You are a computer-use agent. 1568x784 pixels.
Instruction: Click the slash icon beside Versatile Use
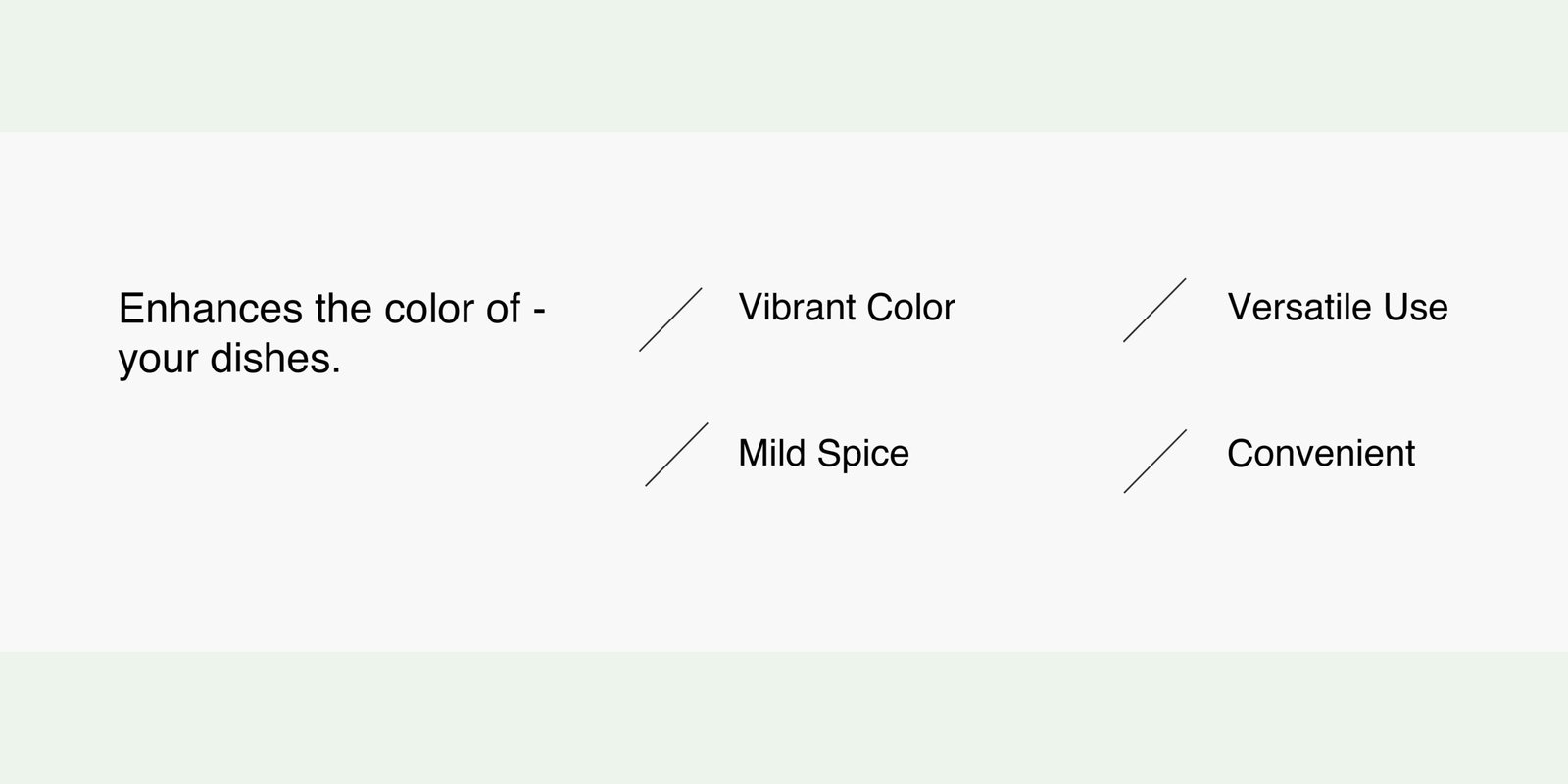(1154, 310)
